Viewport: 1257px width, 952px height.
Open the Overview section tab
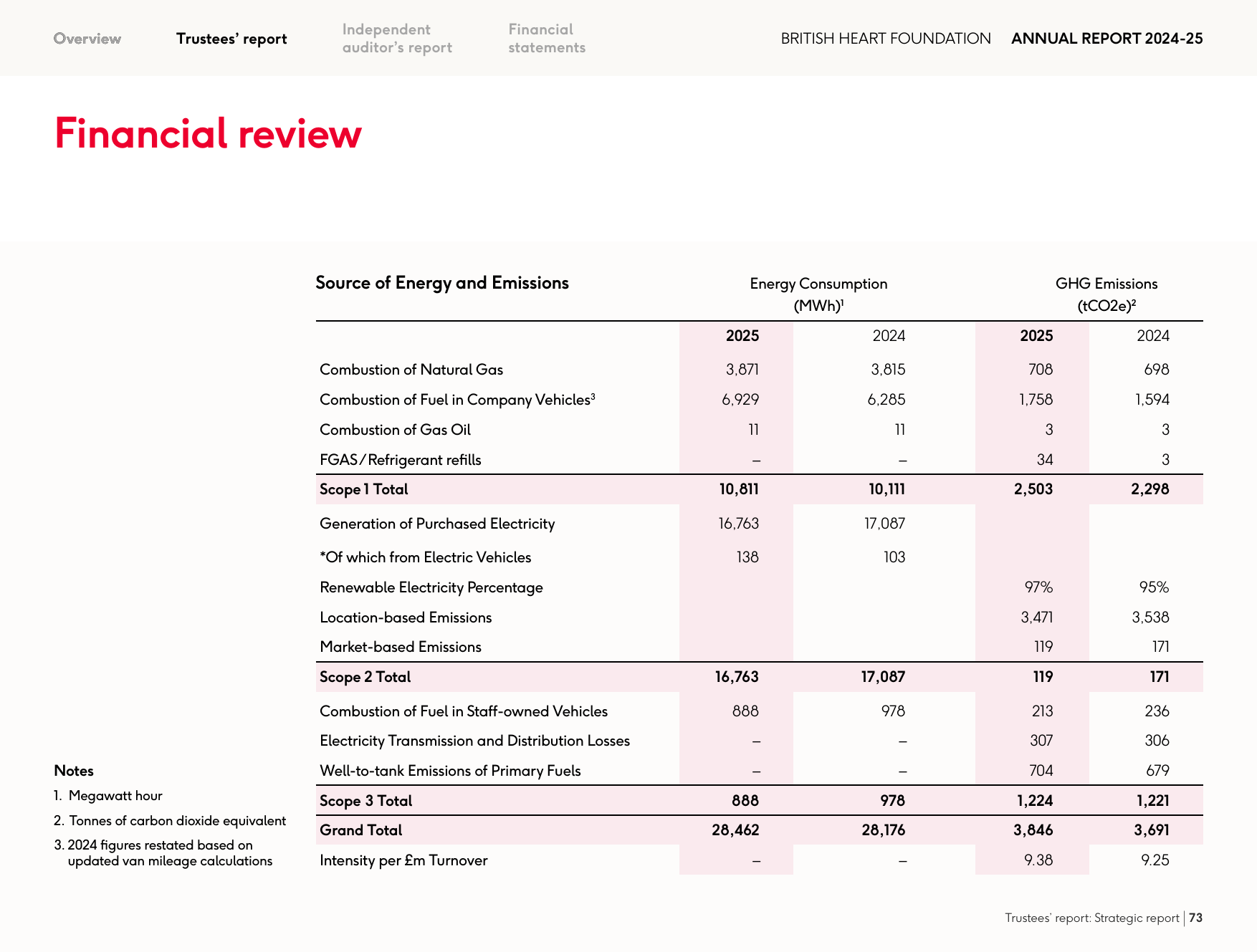(87, 39)
